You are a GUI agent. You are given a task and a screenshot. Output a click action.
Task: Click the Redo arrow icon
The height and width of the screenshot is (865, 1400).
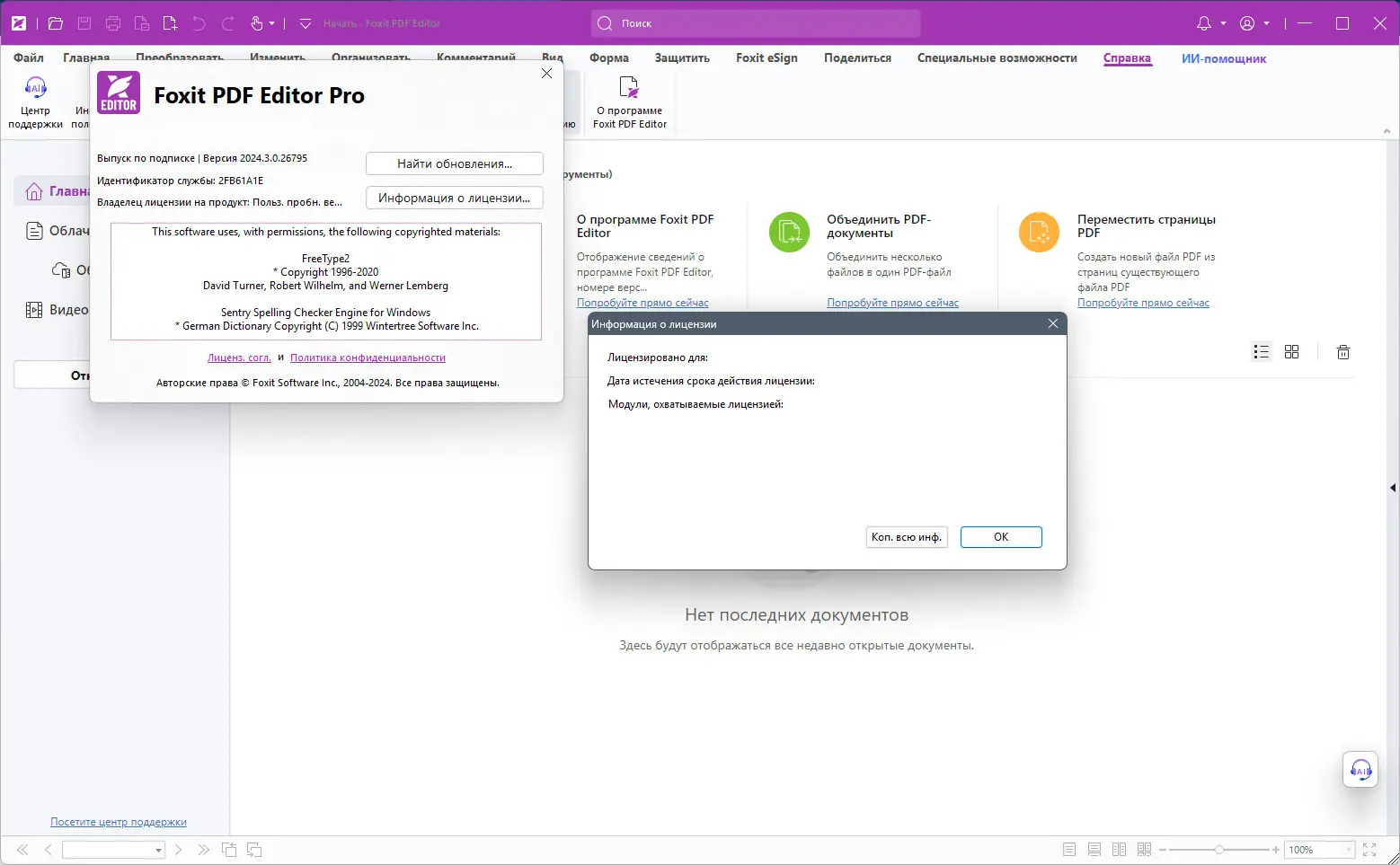click(x=227, y=23)
